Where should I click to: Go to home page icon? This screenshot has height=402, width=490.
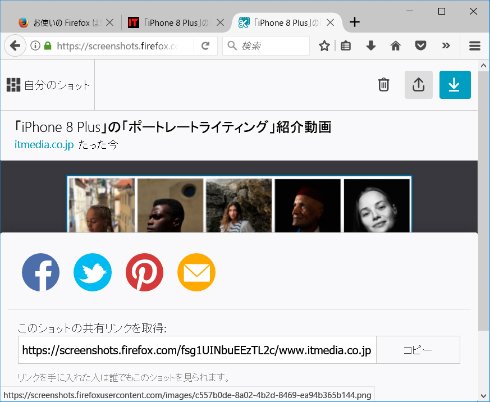[x=395, y=46]
